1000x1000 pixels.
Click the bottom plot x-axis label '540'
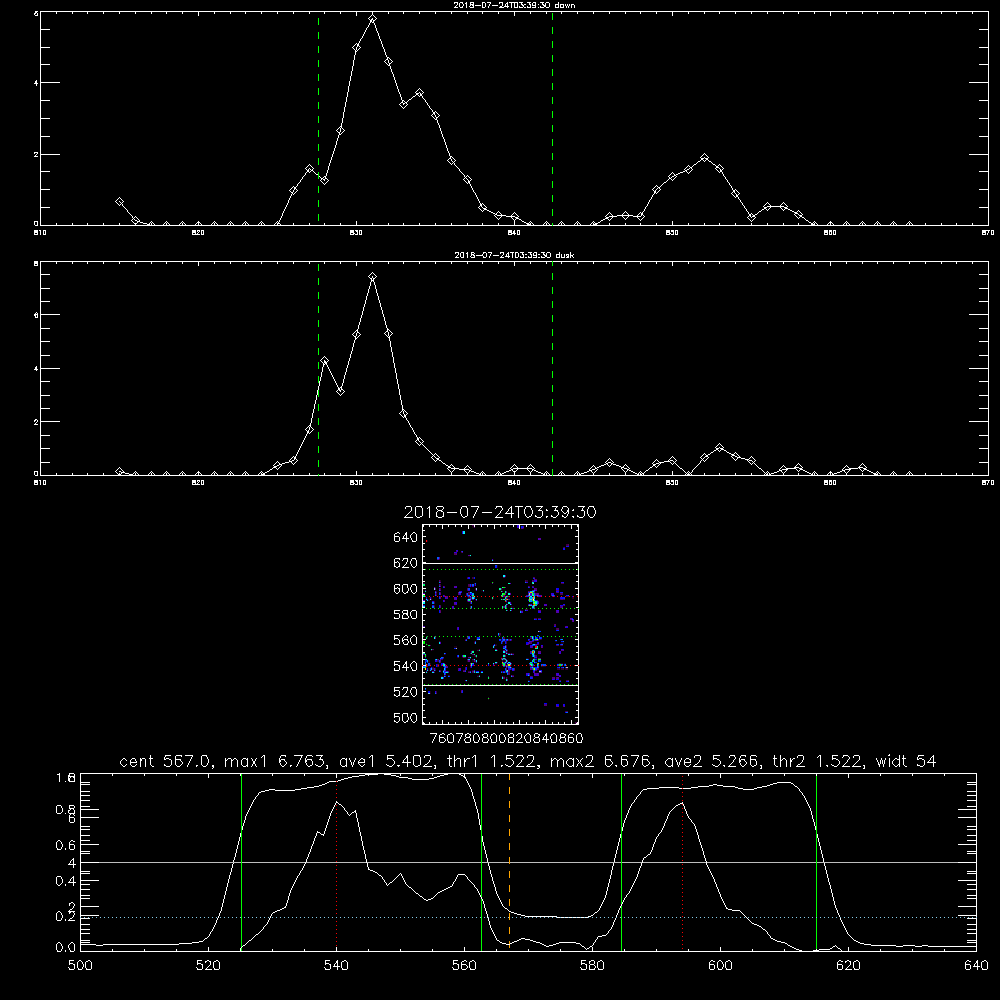[x=336, y=965]
